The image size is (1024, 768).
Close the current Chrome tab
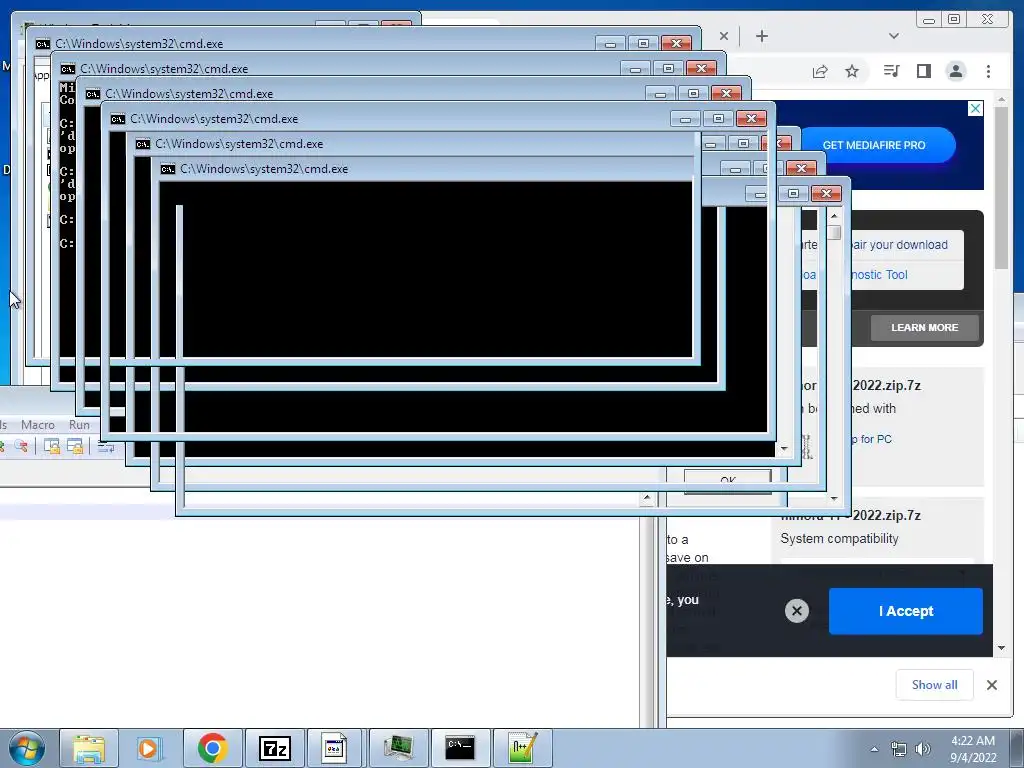pyautogui.click(x=724, y=36)
